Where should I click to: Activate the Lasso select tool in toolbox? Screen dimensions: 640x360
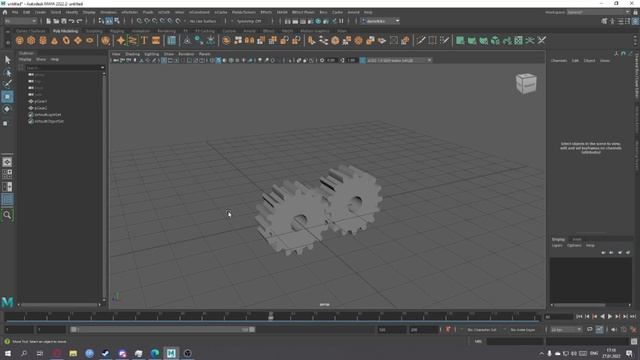tap(7, 73)
